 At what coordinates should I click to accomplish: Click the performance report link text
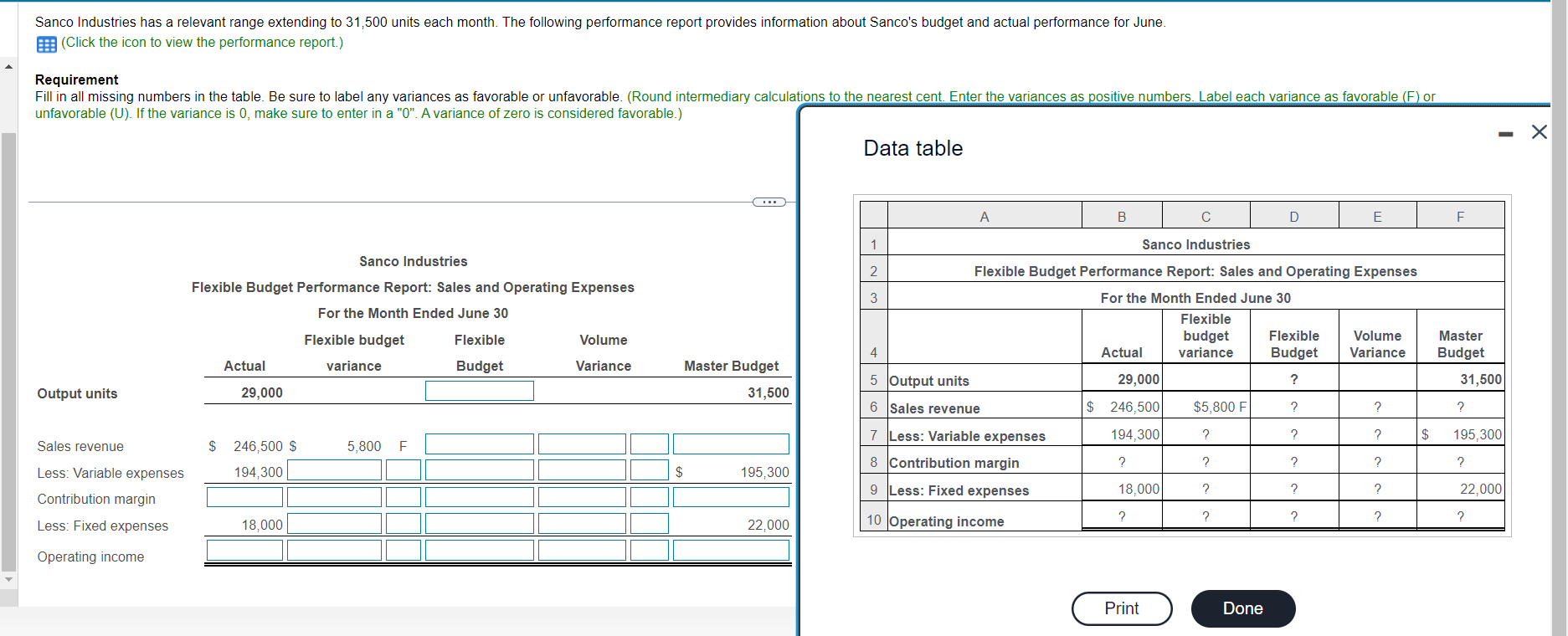pos(202,43)
